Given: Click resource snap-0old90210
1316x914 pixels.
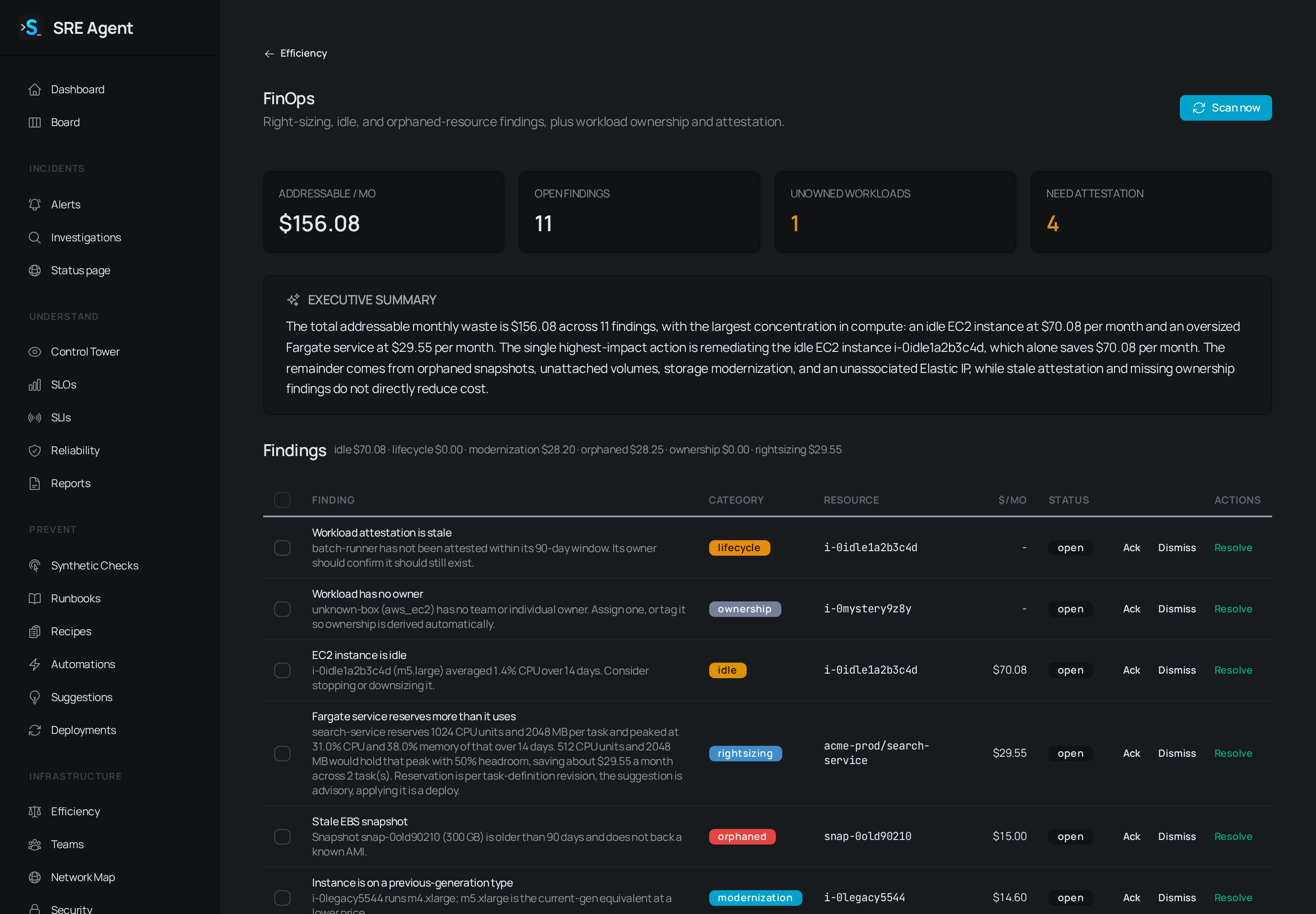Looking at the screenshot, I should point(868,836).
